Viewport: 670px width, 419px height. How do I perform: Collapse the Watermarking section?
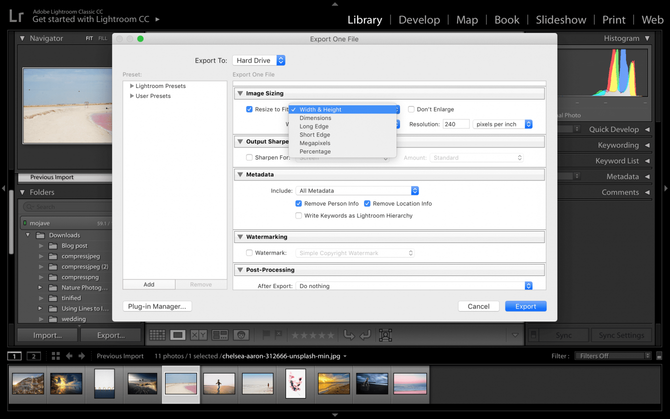coord(240,237)
